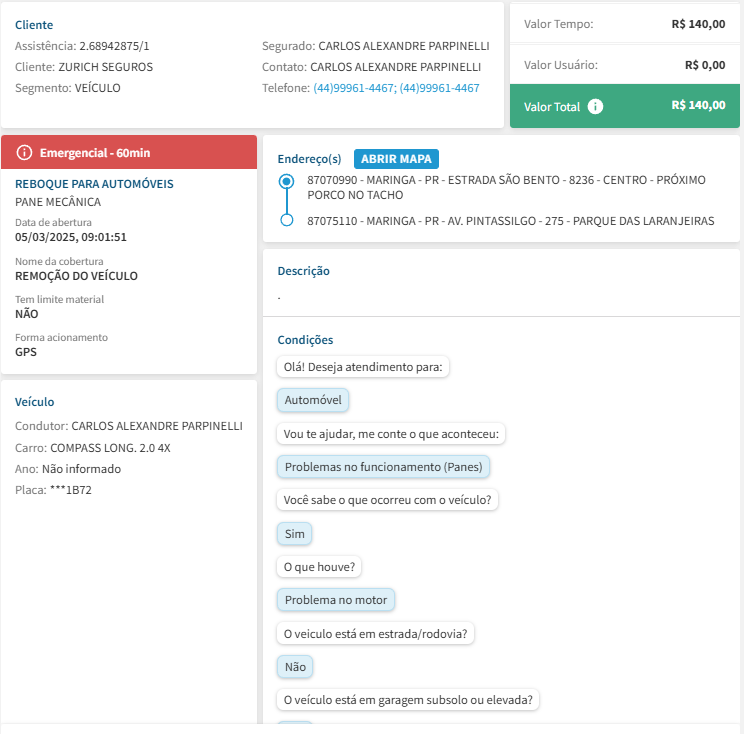Click the "Não" answer chip in Condições
This screenshot has height=734, width=744.
point(295,666)
